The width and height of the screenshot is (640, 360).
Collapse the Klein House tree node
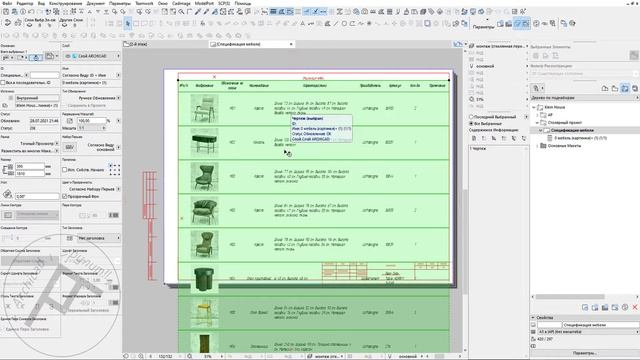(x=534, y=107)
